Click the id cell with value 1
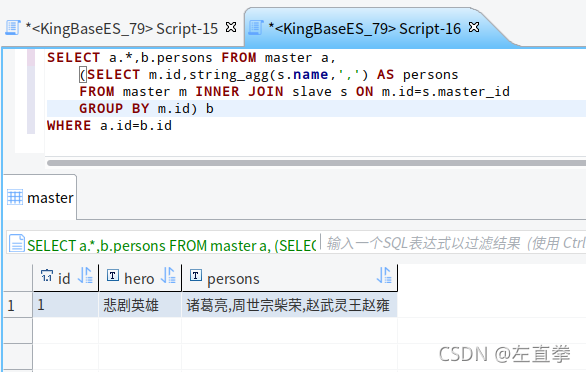 coord(66,305)
